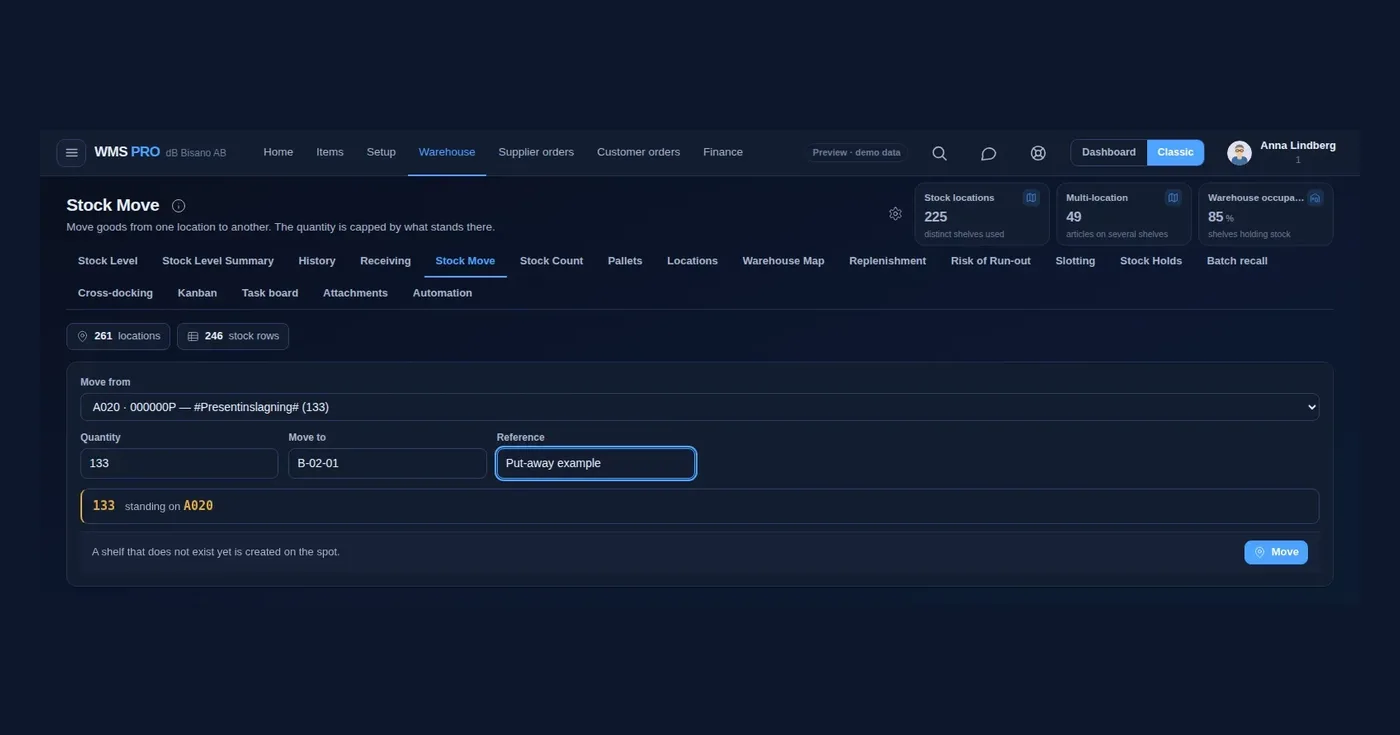Focus the Quantity input field

click(179, 463)
